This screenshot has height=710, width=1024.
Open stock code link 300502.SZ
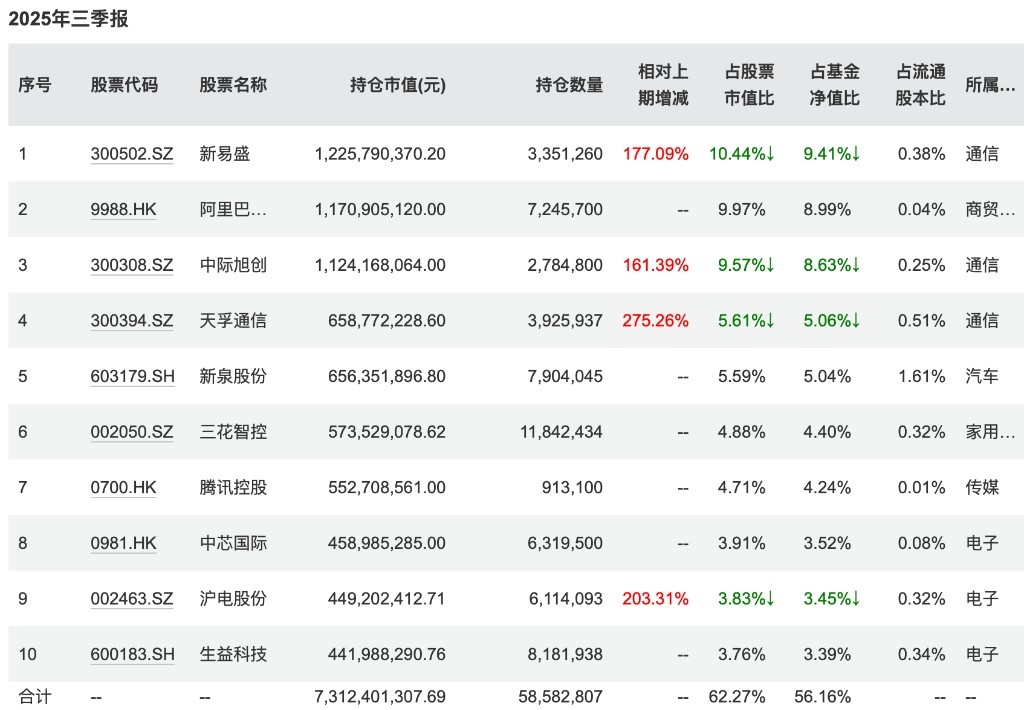tap(132, 154)
